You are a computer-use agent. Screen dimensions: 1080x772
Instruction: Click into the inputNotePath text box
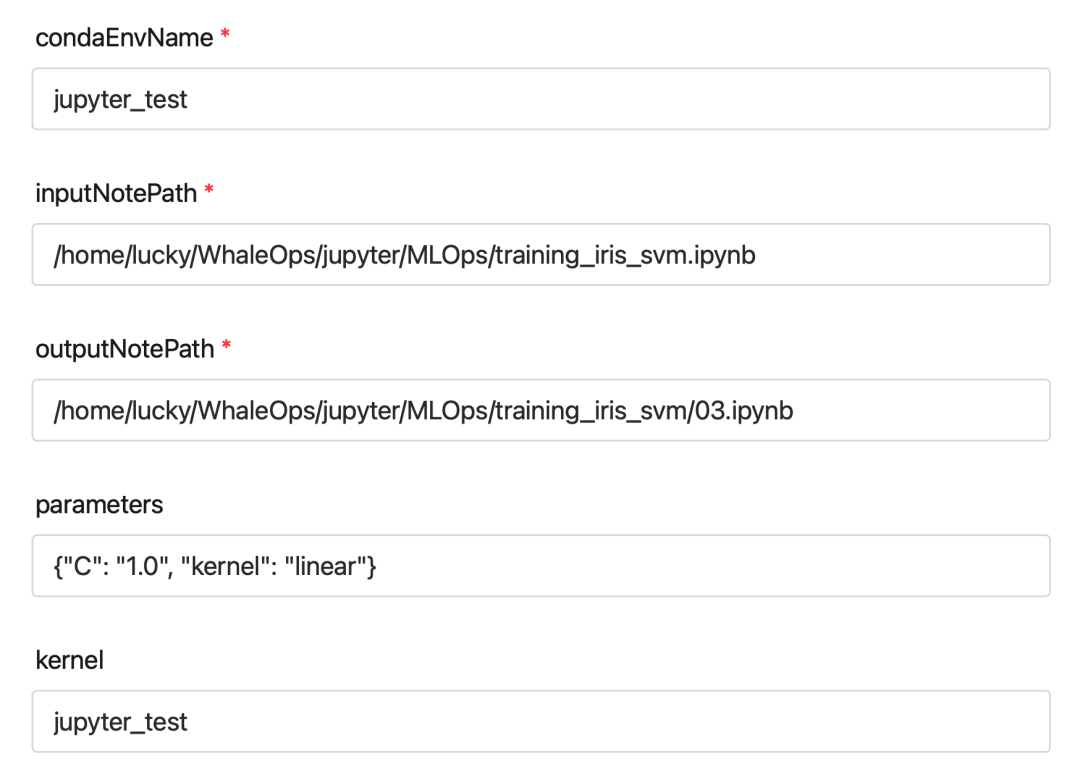point(900,255)
